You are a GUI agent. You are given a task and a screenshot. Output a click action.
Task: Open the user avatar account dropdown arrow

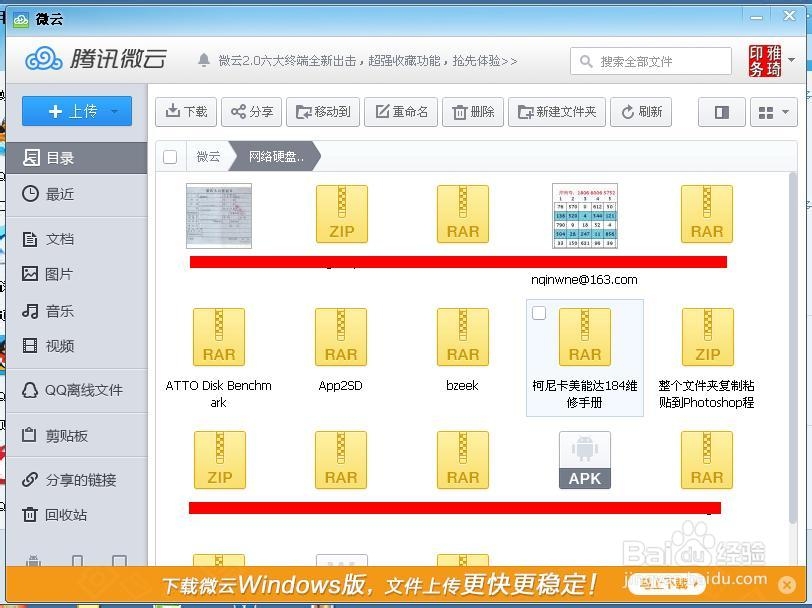[791, 60]
